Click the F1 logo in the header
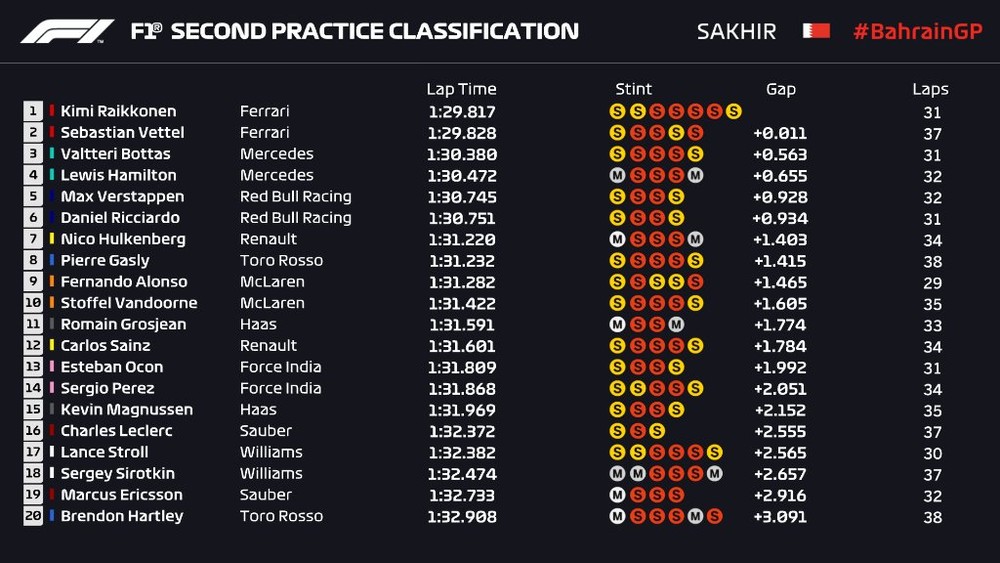The height and width of the screenshot is (563, 1000). click(x=67, y=31)
